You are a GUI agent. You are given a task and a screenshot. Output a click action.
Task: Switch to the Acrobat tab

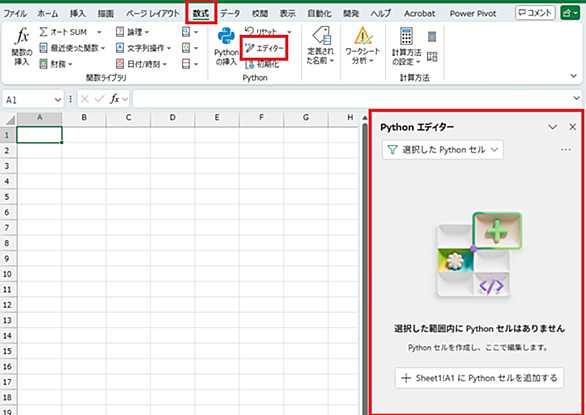tap(419, 14)
